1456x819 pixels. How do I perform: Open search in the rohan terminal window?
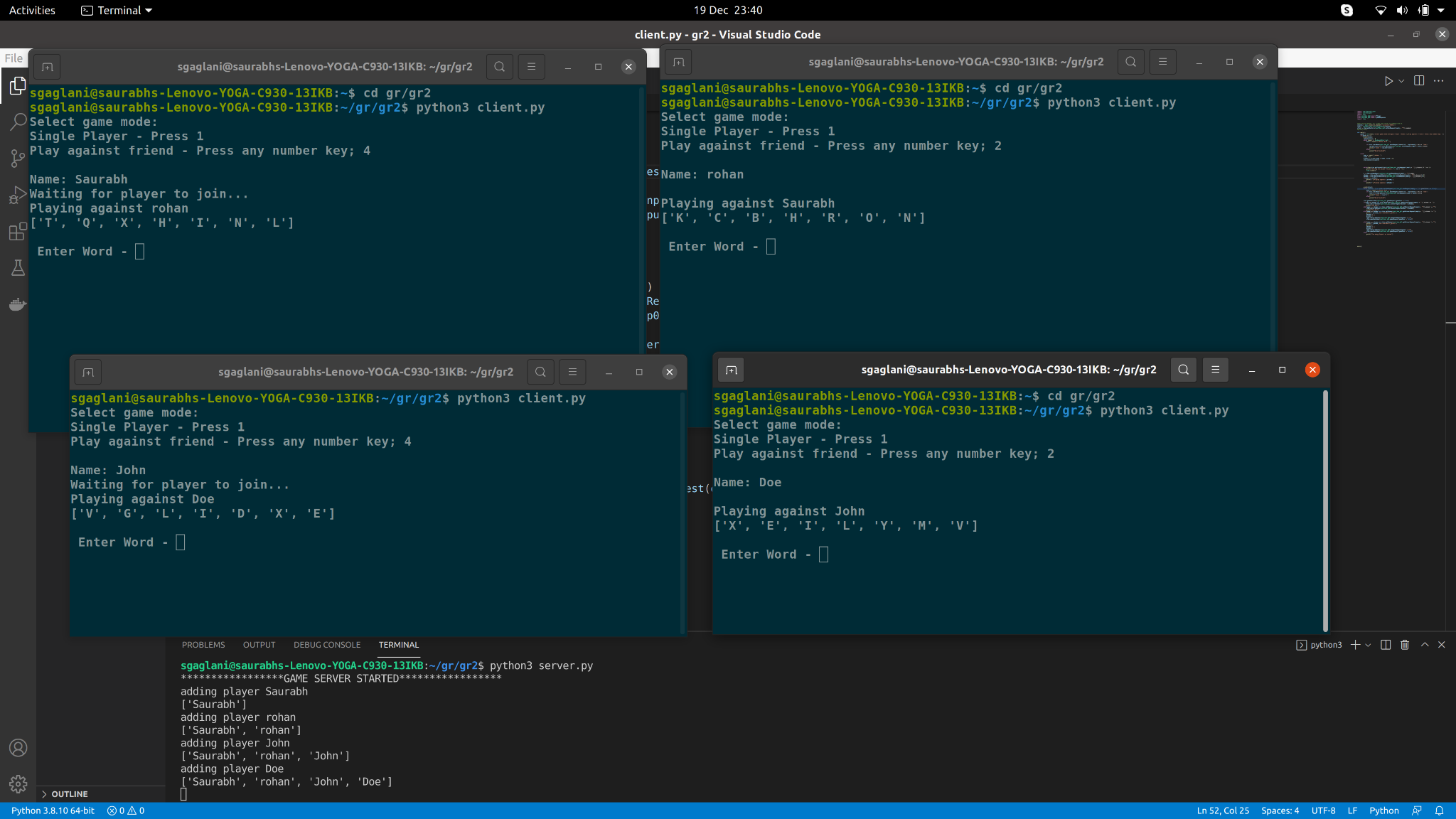1131,62
